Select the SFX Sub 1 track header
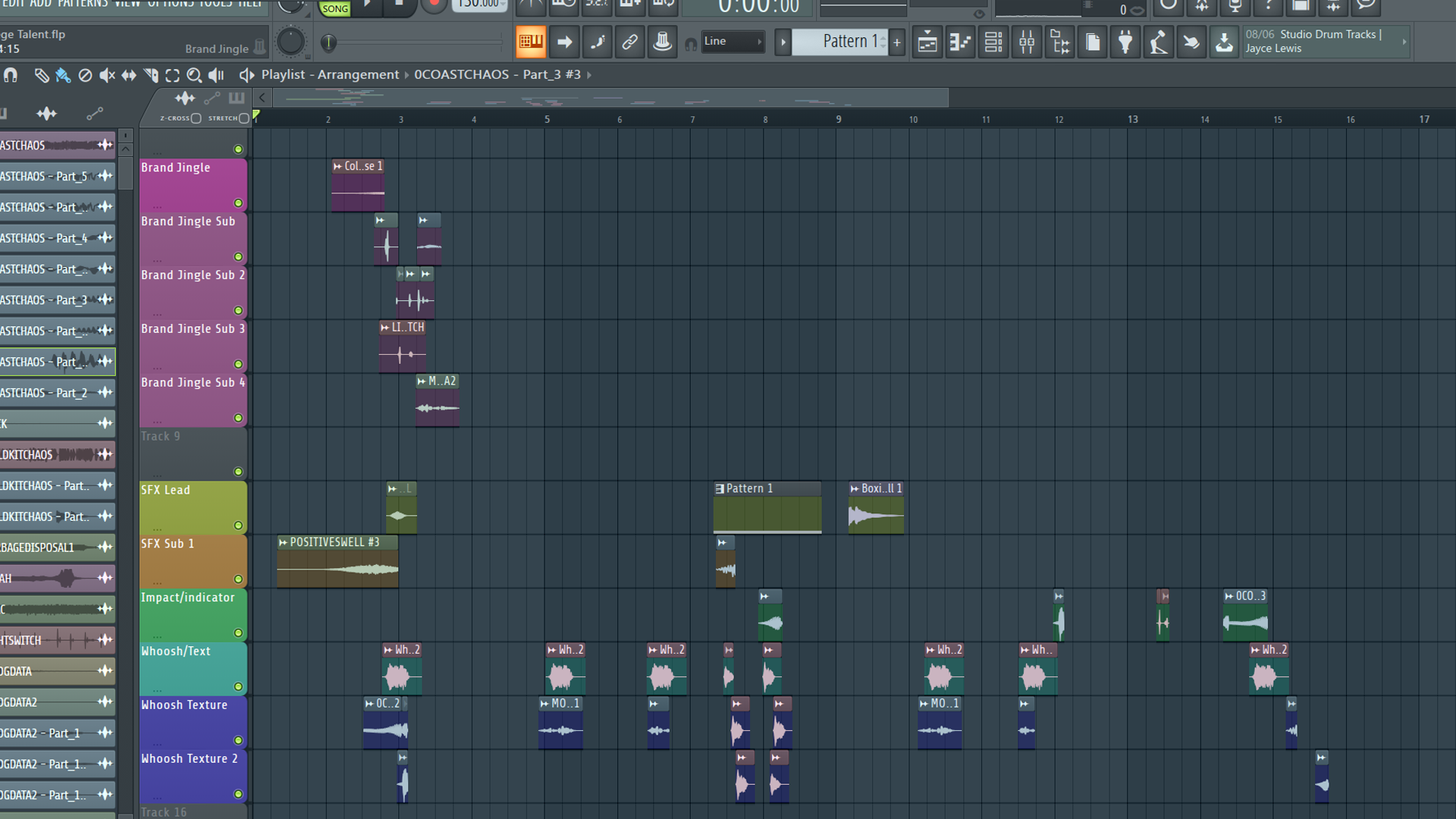1456x819 pixels. click(x=193, y=561)
